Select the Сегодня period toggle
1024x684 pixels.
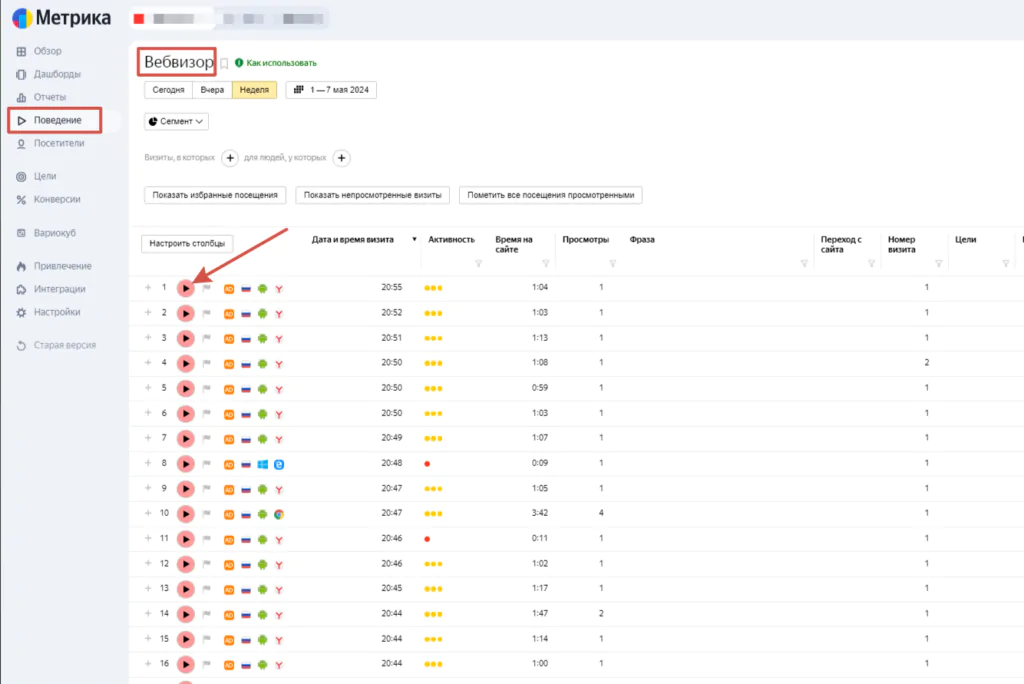pyautogui.click(x=168, y=89)
